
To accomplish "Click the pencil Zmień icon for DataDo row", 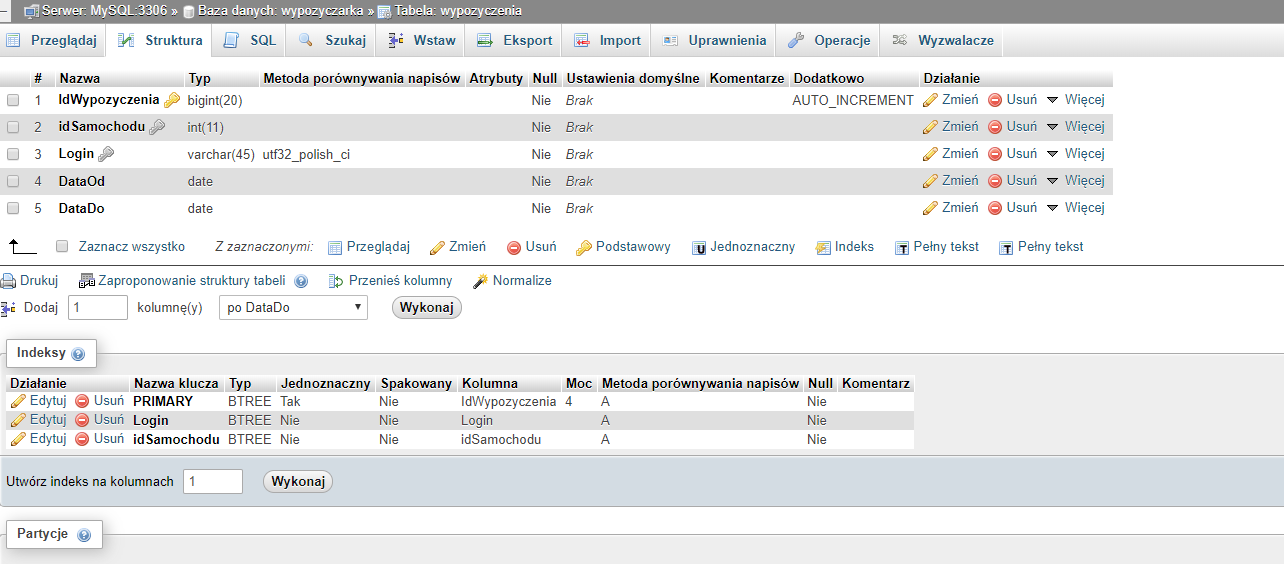I will click(x=930, y=208).
